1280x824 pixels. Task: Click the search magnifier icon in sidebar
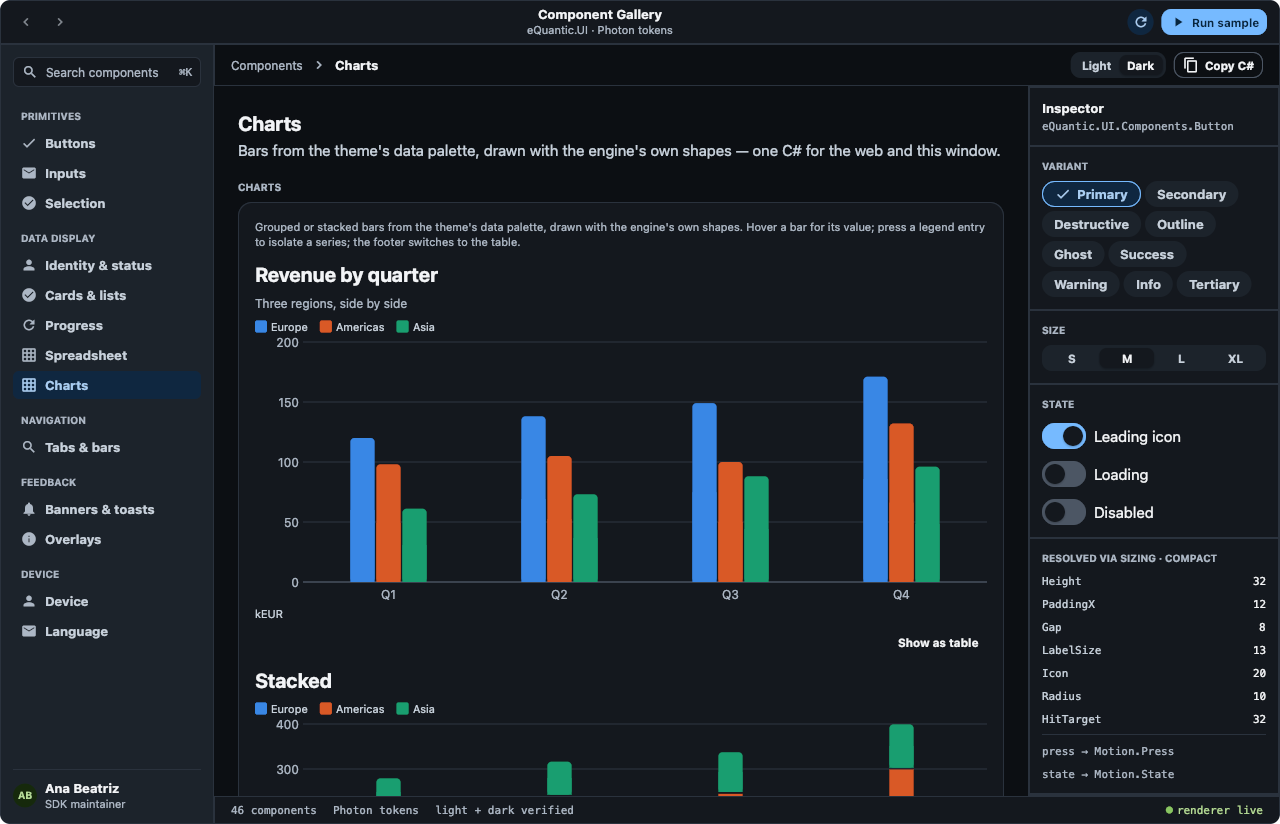(x=30, y=72)
